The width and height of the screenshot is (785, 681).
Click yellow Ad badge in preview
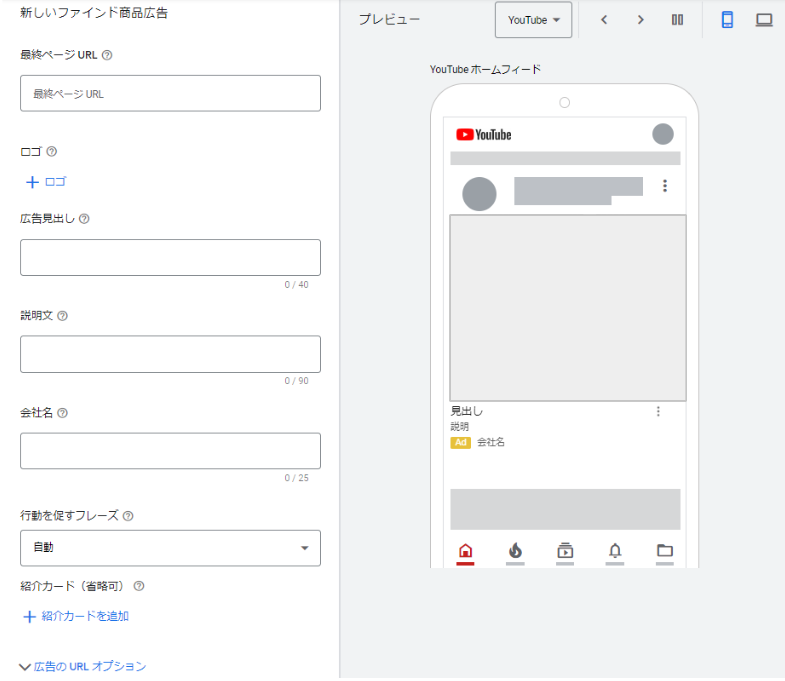[461, 443]
